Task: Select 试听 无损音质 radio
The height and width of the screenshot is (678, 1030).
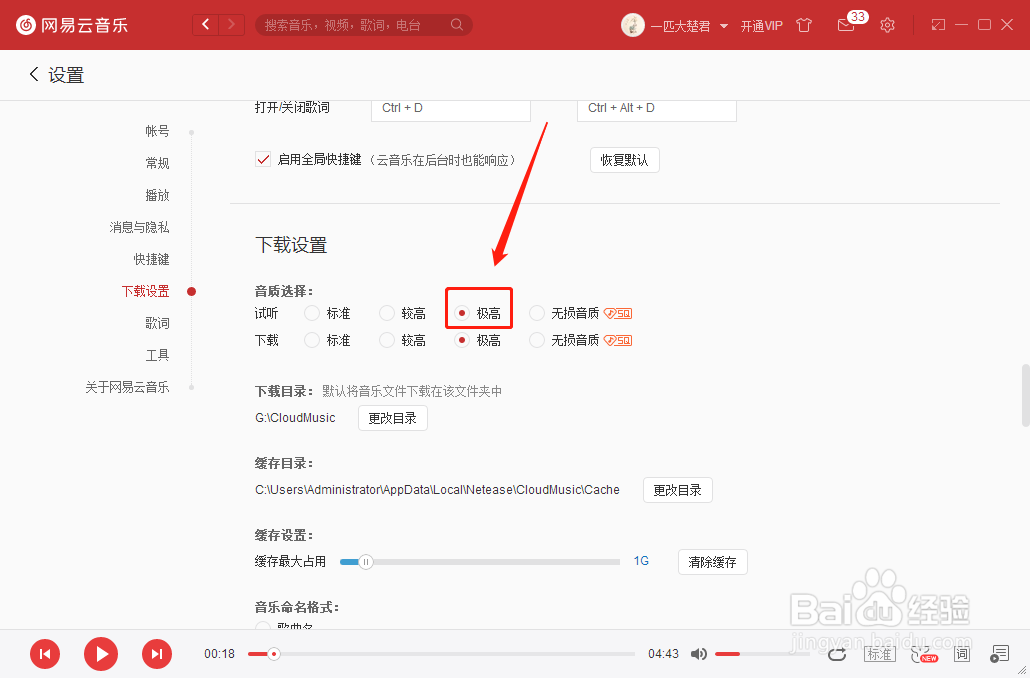Action: click(537, 313)
